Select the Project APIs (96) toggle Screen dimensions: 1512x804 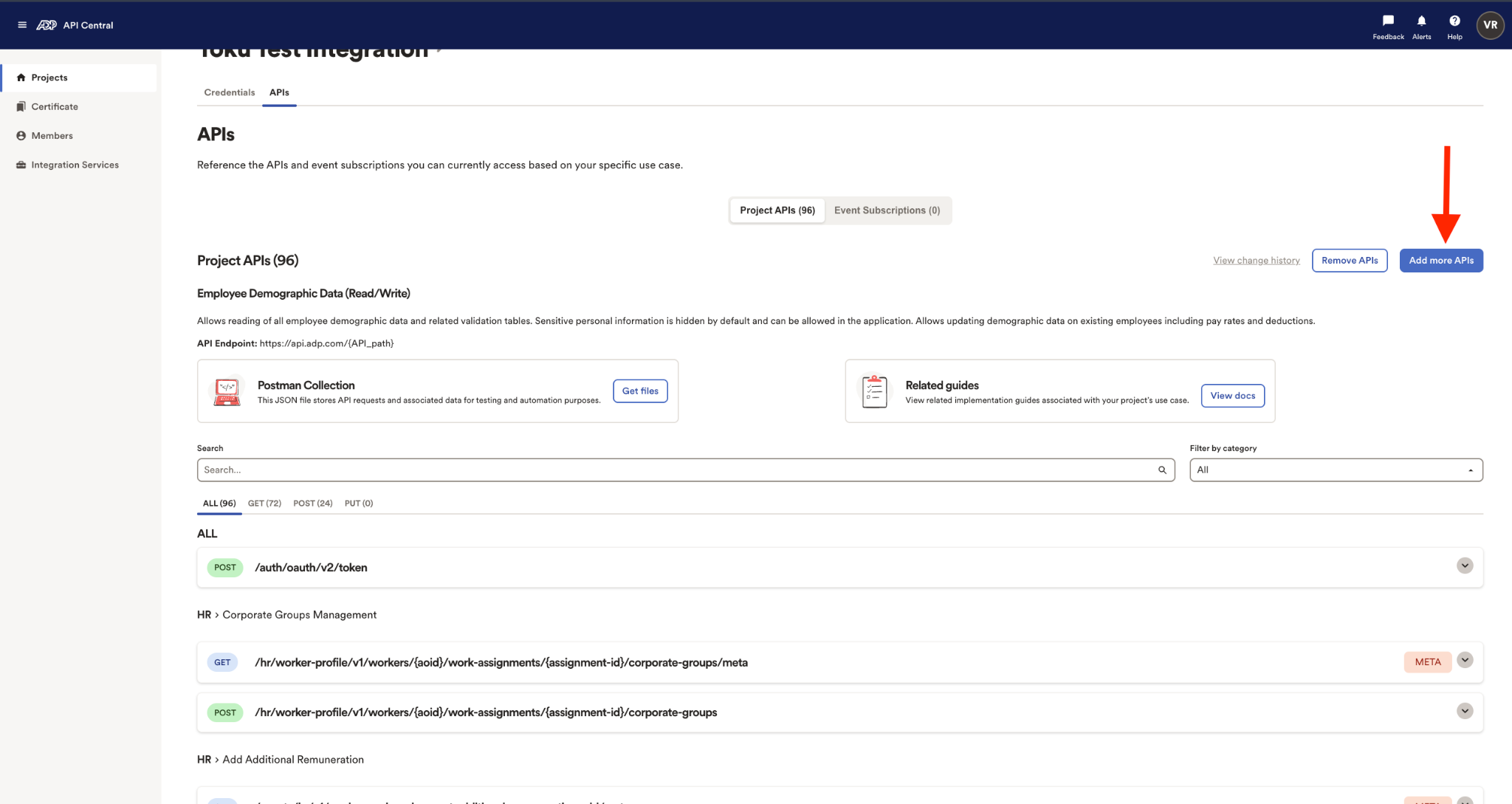[x=777, y=210]
